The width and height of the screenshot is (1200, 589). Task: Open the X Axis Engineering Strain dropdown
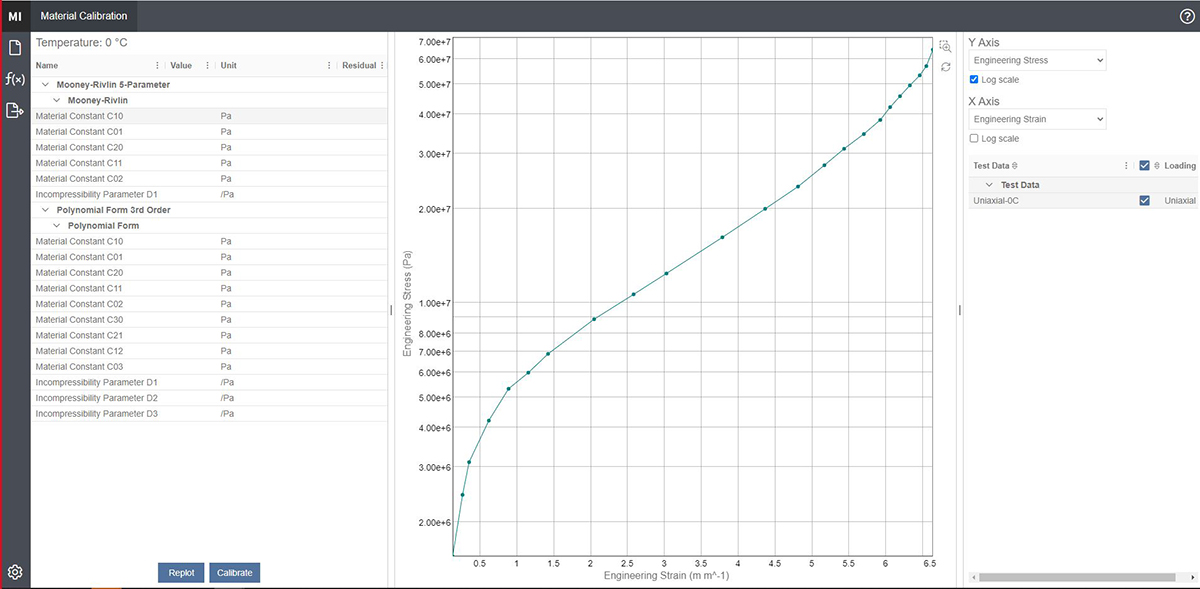pyautogui.click(x=1037, y=120)
